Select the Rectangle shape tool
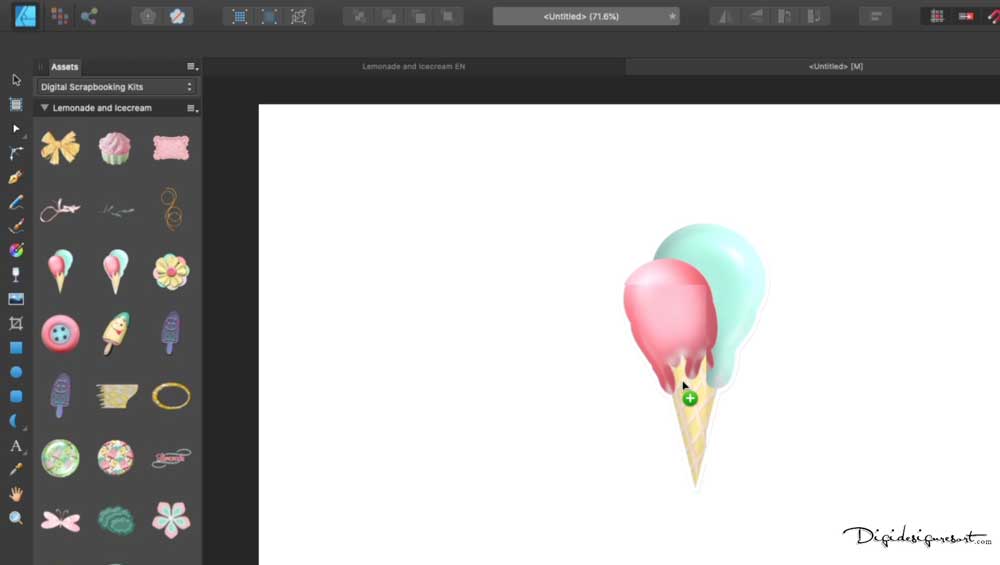Screen dimensions: 1000x565 16,348
